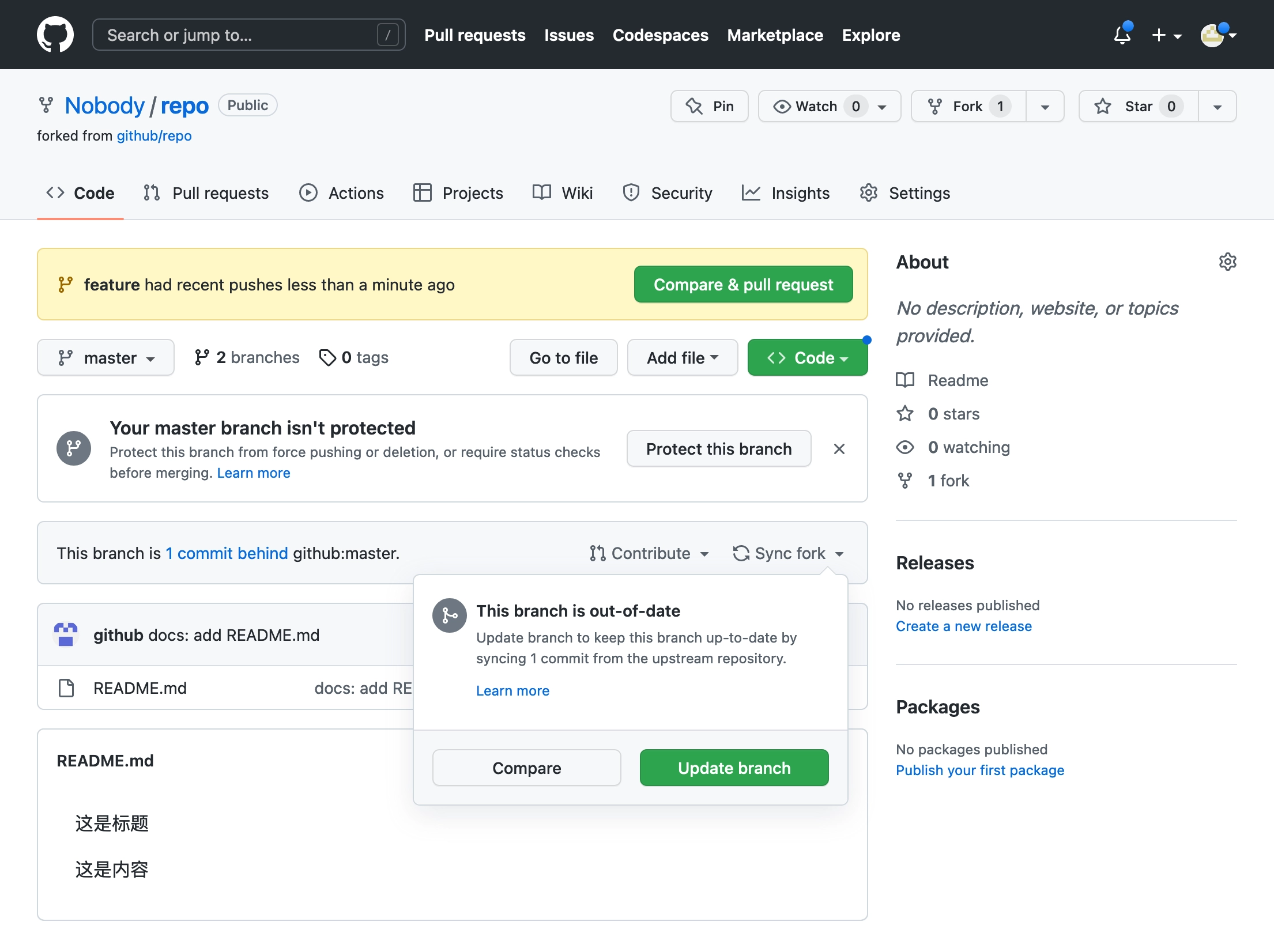Viewport: 1274px width, 952px height.
Task: View the 2 branches link
Action: pyautogui.click(x=247, y=357)
